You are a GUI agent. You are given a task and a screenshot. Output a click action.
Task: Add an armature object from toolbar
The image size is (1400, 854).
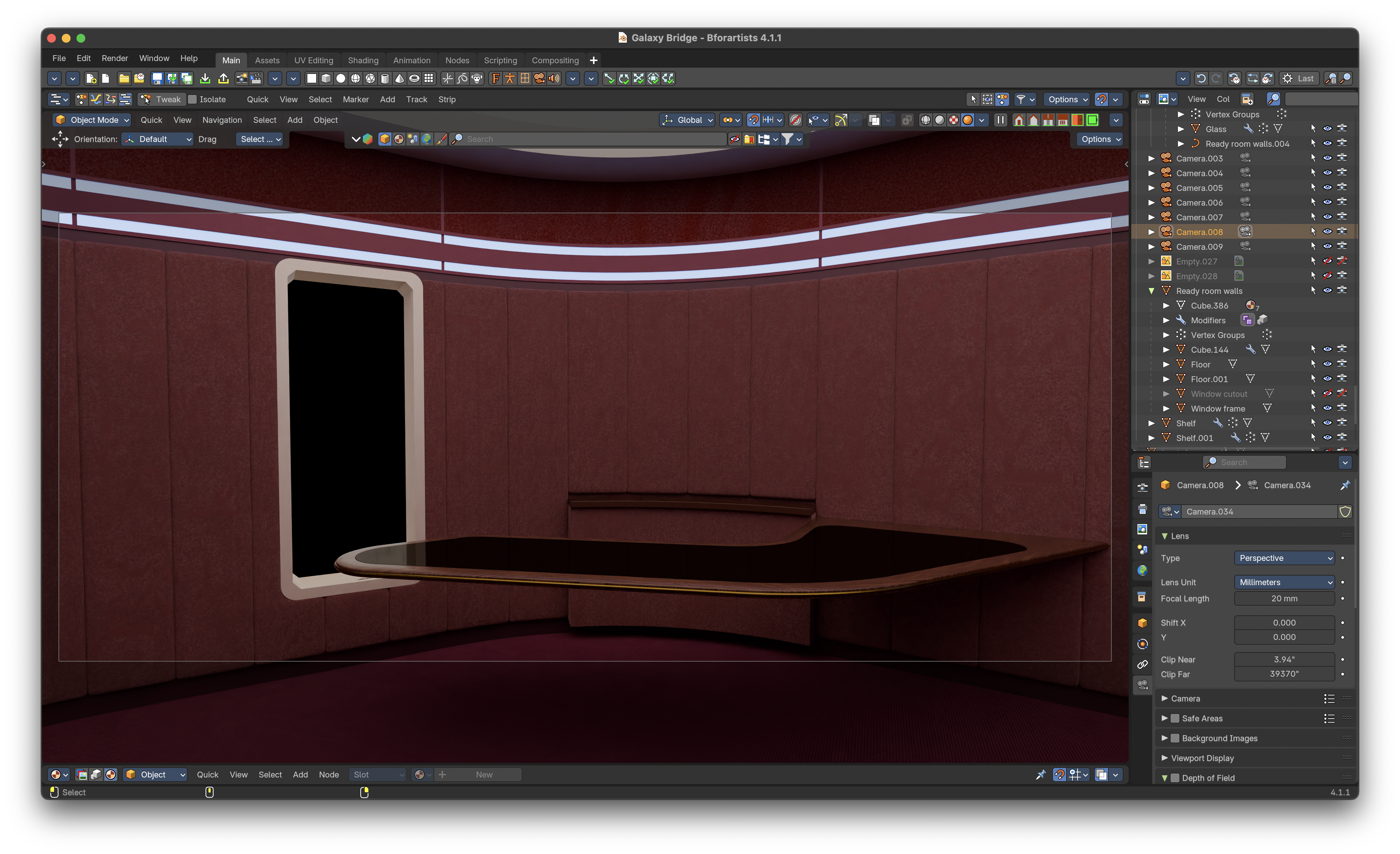[510, 78]
